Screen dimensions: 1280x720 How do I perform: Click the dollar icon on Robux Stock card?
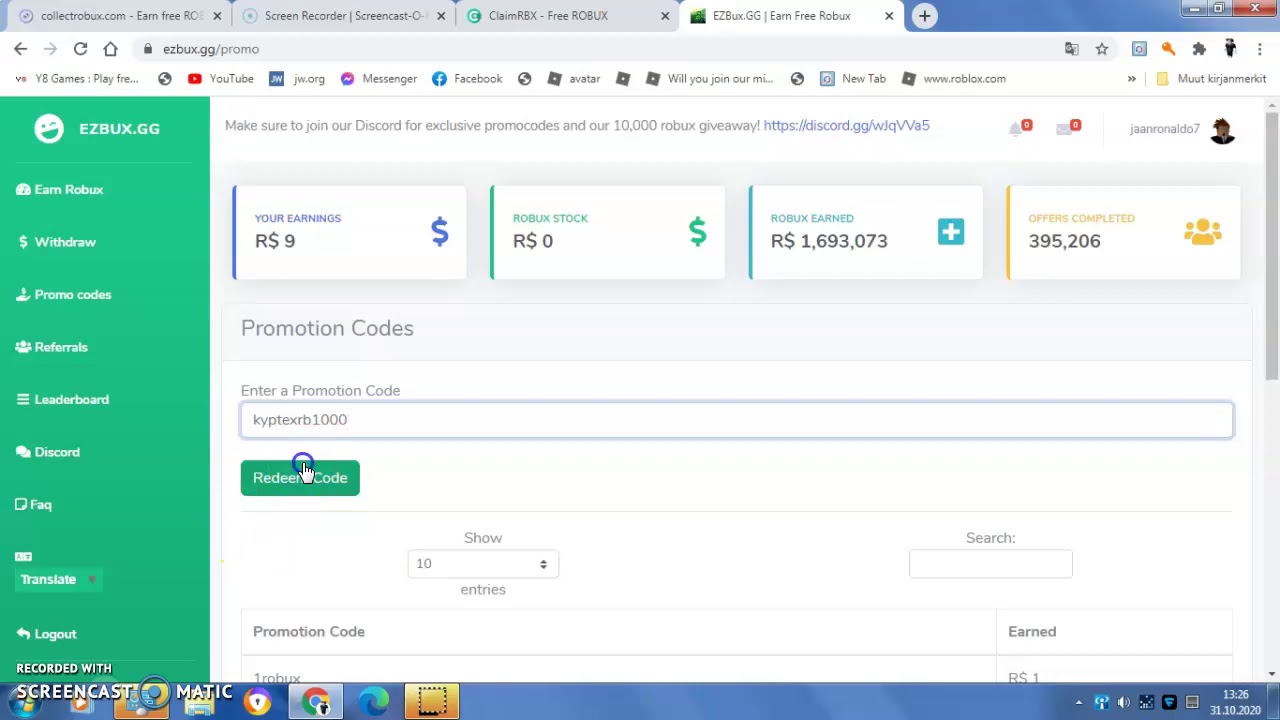(x=698, y=232)
